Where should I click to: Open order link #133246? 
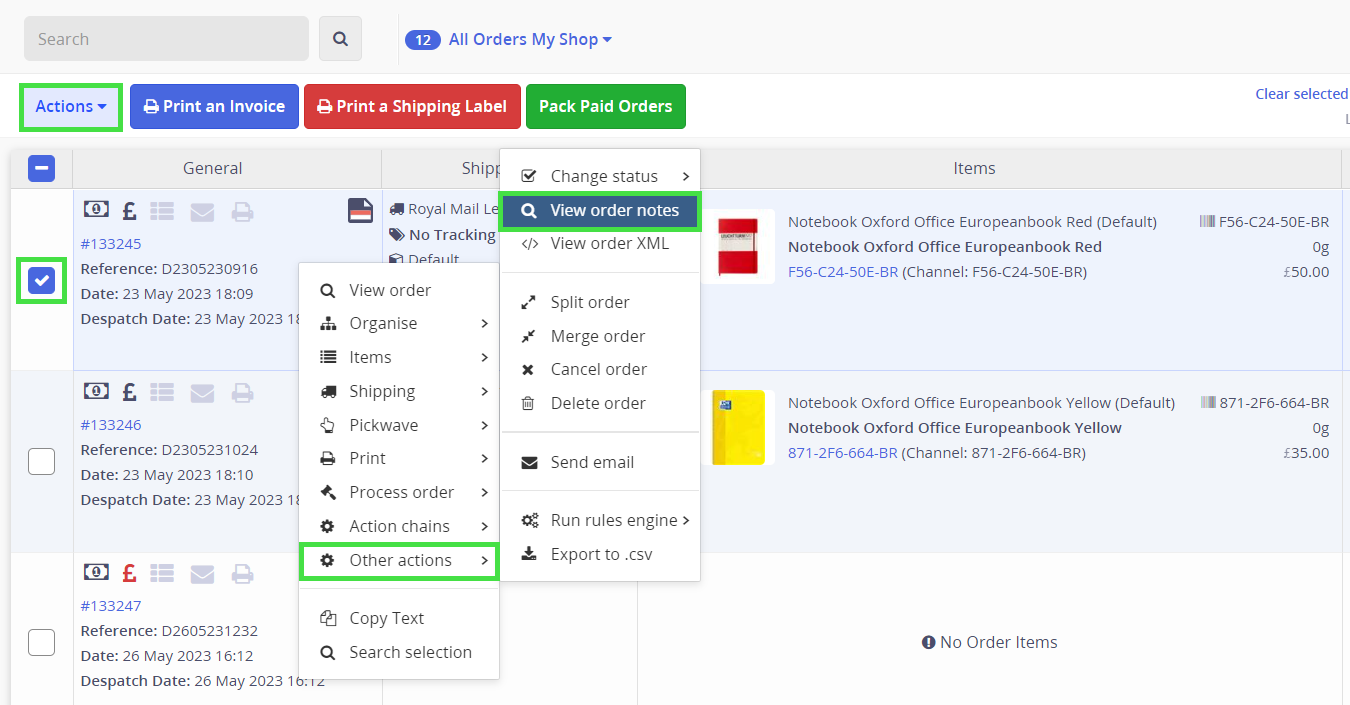tap(111, 424)
